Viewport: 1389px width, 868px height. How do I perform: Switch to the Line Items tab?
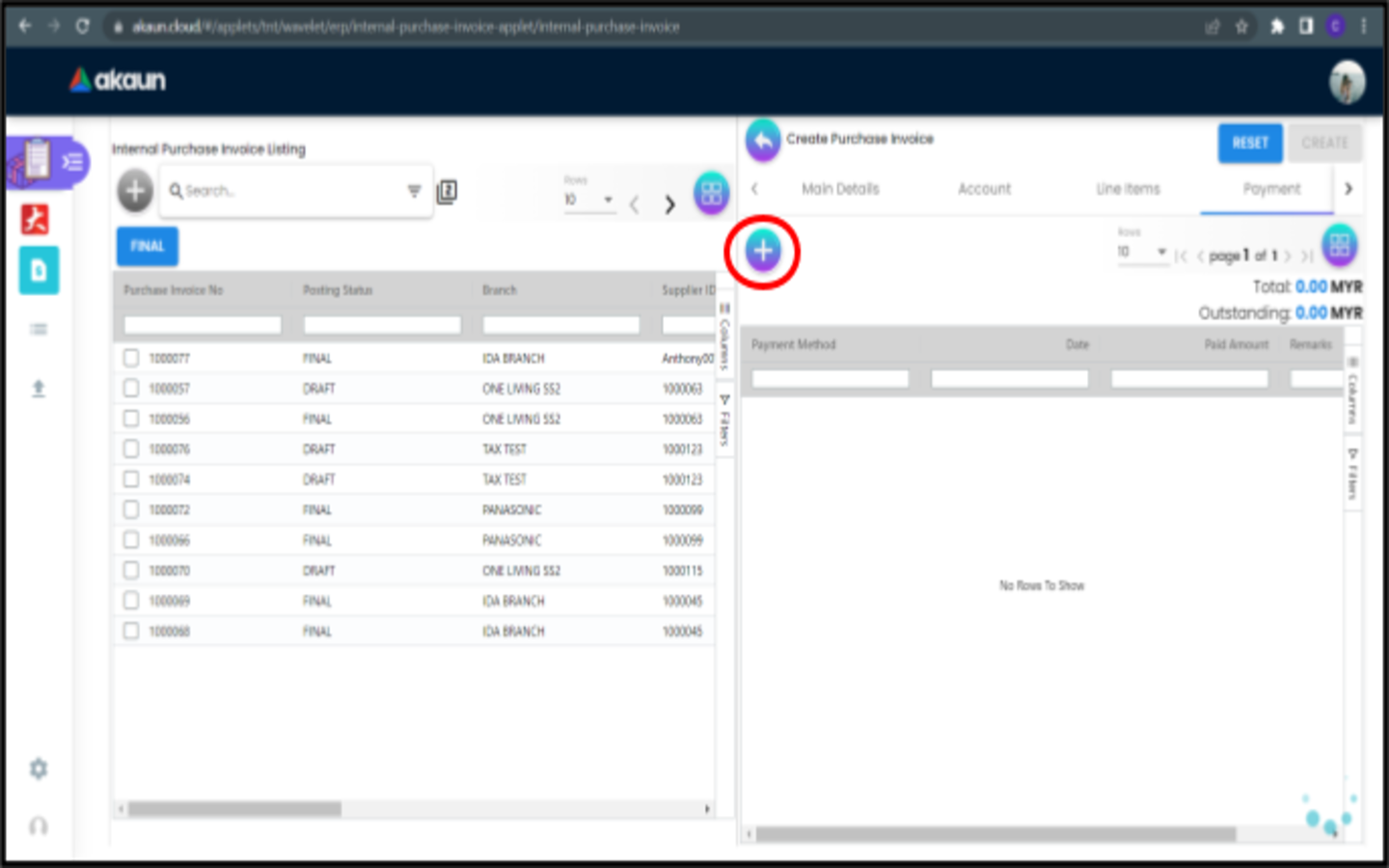point(1128,189)
